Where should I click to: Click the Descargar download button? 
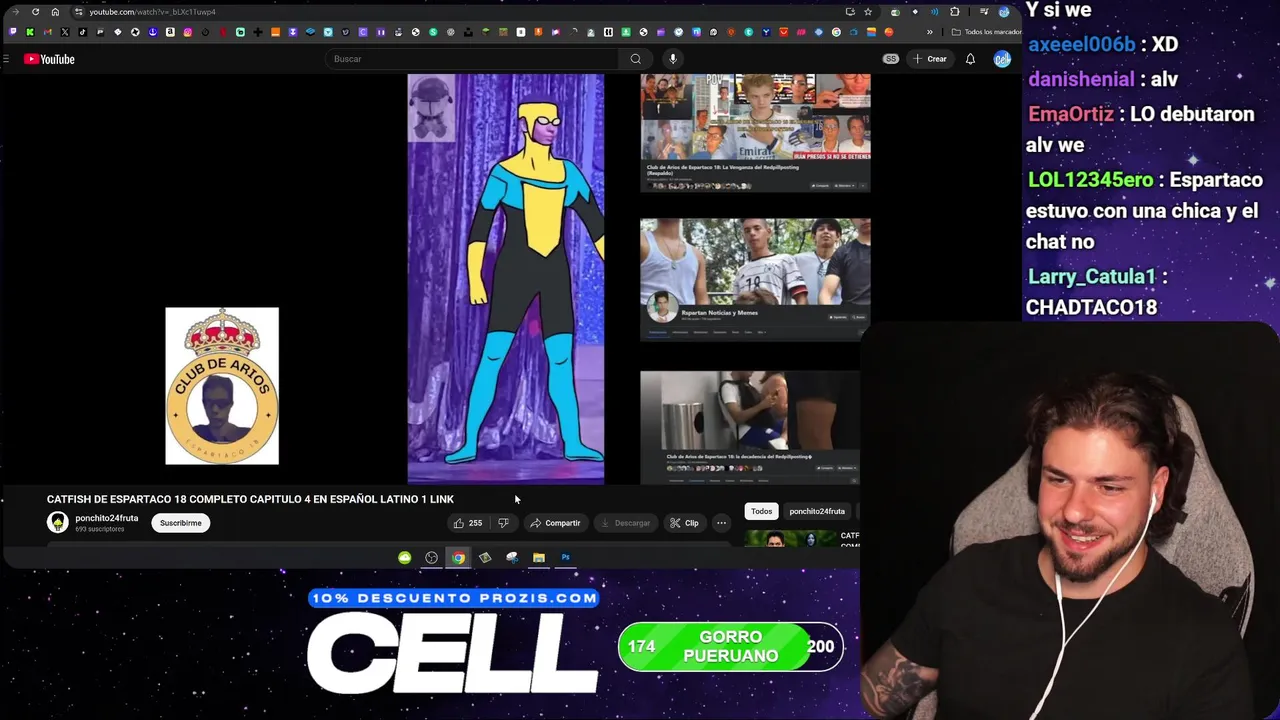(625, 523)
